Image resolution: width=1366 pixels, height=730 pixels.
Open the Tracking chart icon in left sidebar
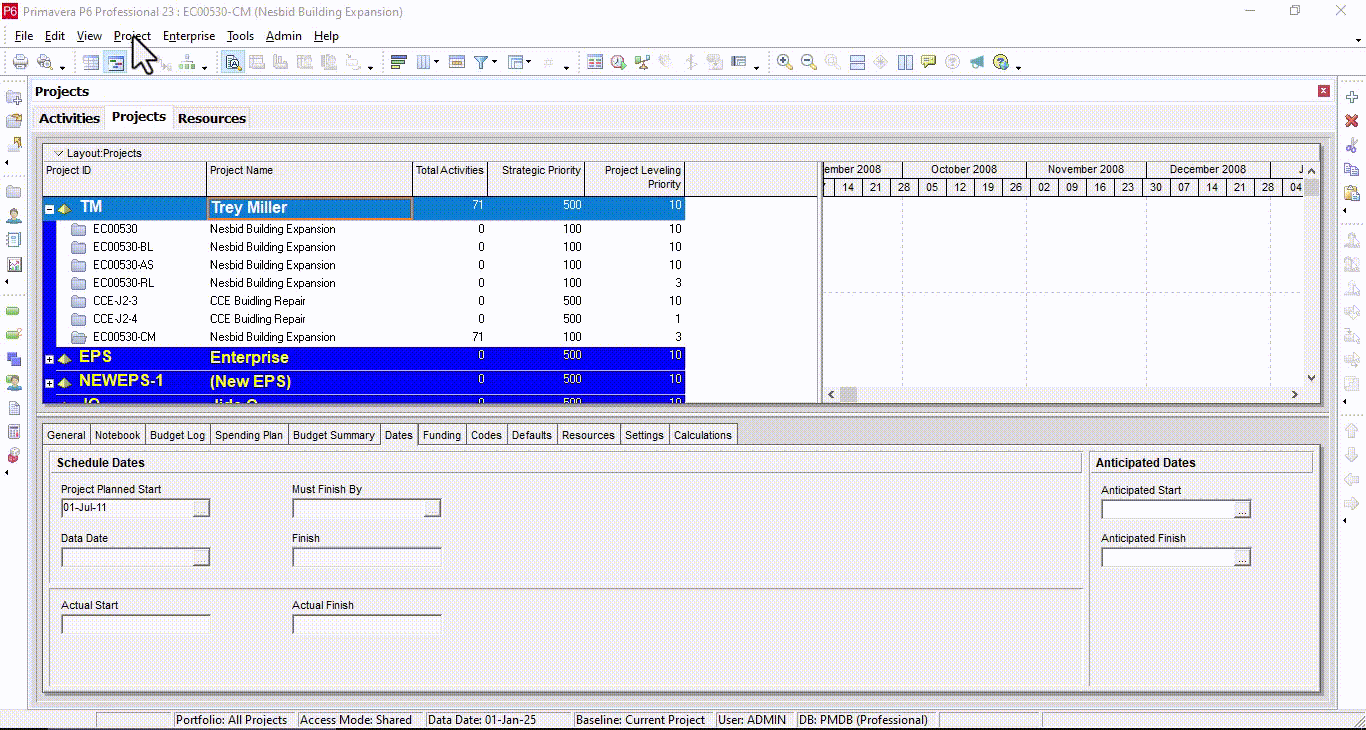(14, 264)
